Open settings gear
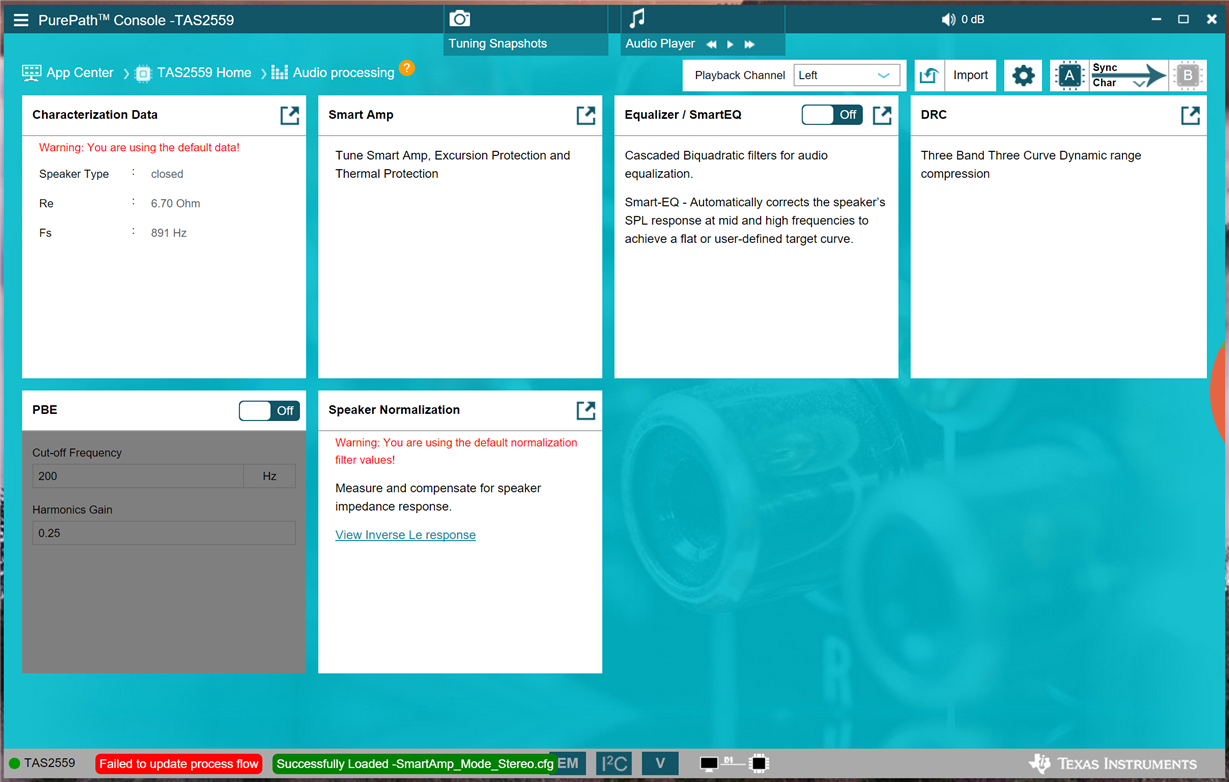 (x=1023, y=75)
